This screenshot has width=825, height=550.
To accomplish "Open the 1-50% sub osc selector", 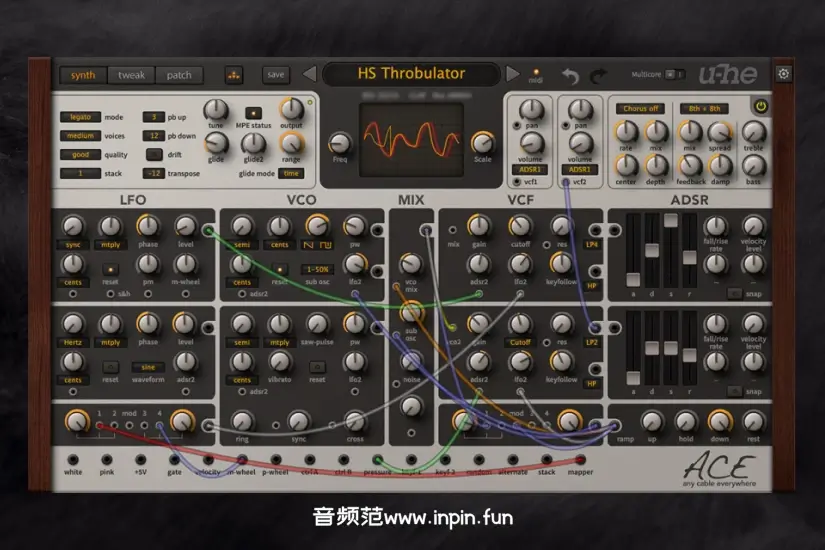I will [x=317, y=269].
